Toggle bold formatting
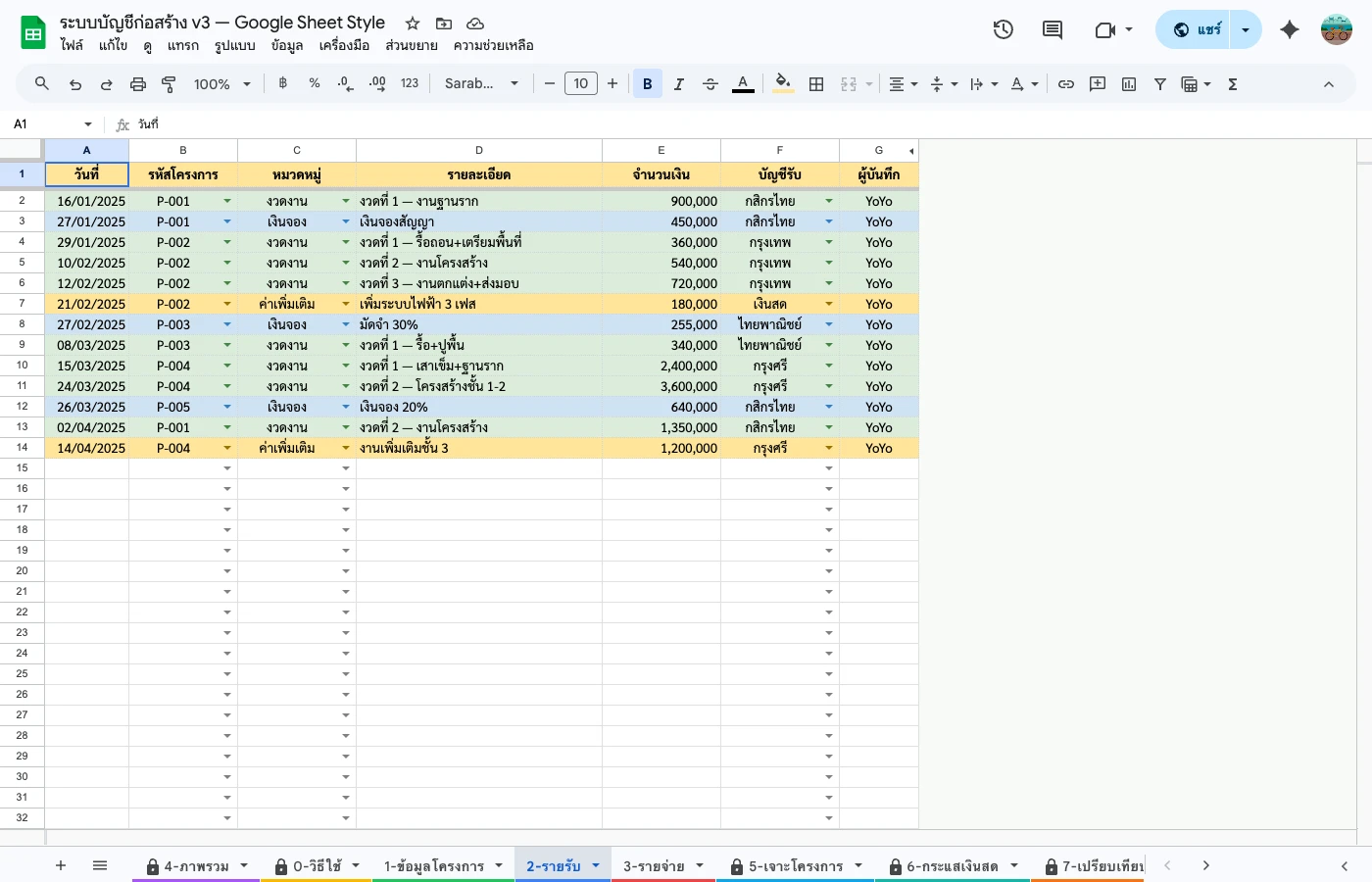Screen dimensions: 1372x882 pyautogui.click(x=647, y=83)
